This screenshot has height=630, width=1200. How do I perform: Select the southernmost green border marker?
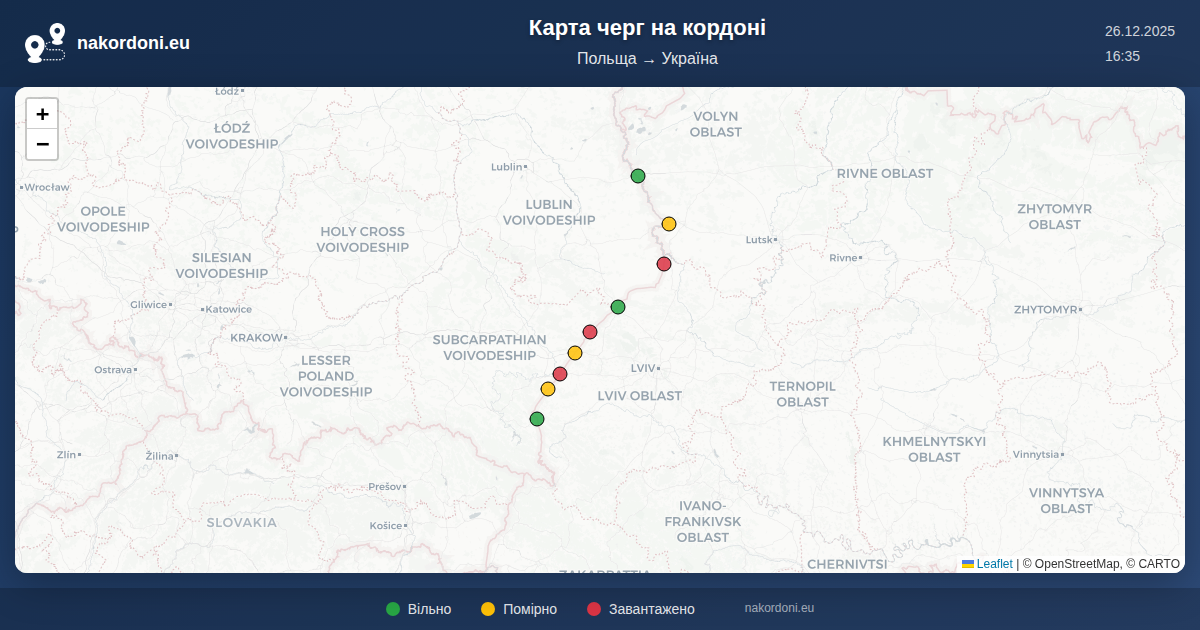click(537, 419)
